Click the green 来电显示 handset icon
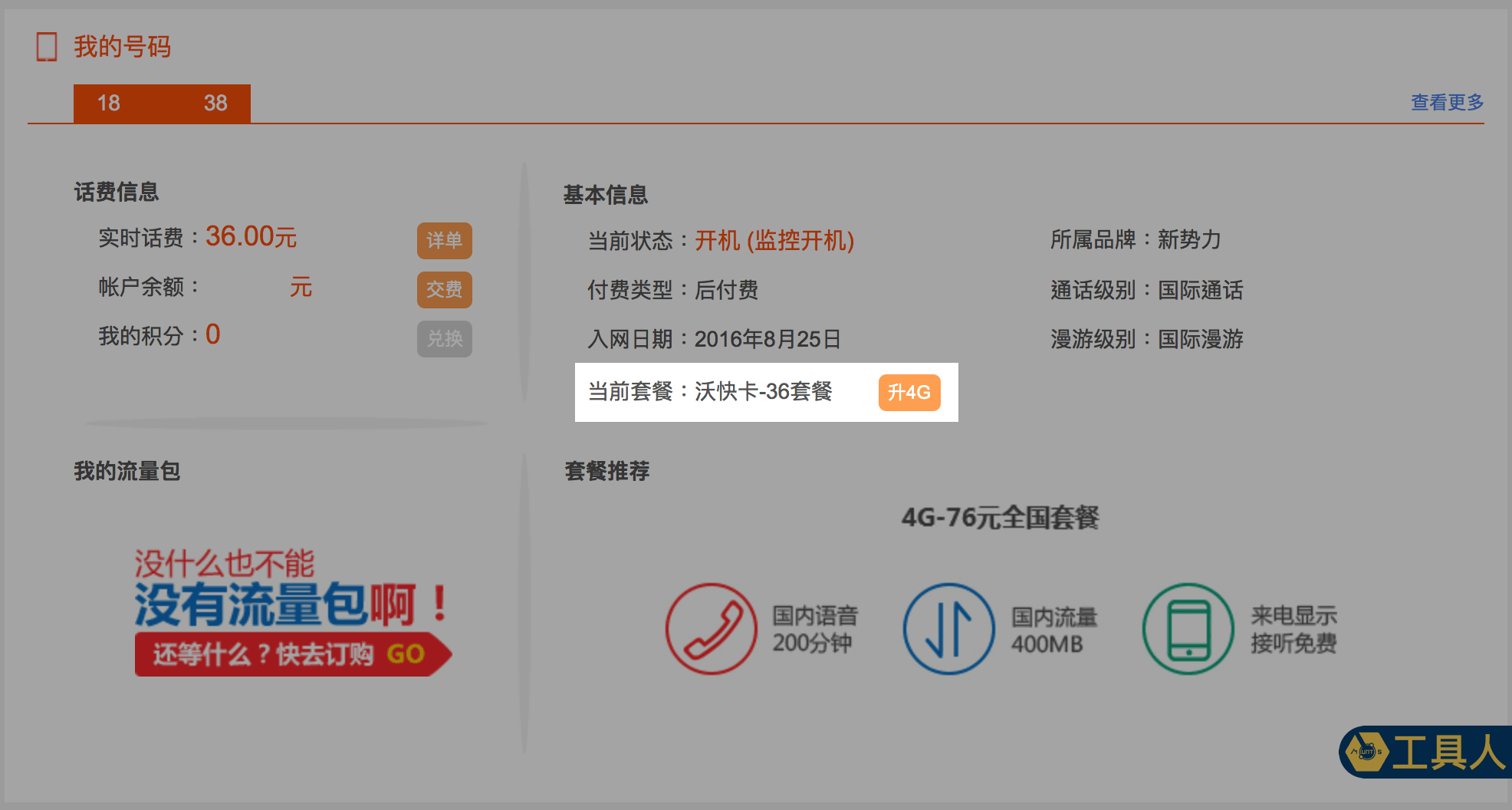Screen dimensions: 1512x810 [x=1188, y=629]
